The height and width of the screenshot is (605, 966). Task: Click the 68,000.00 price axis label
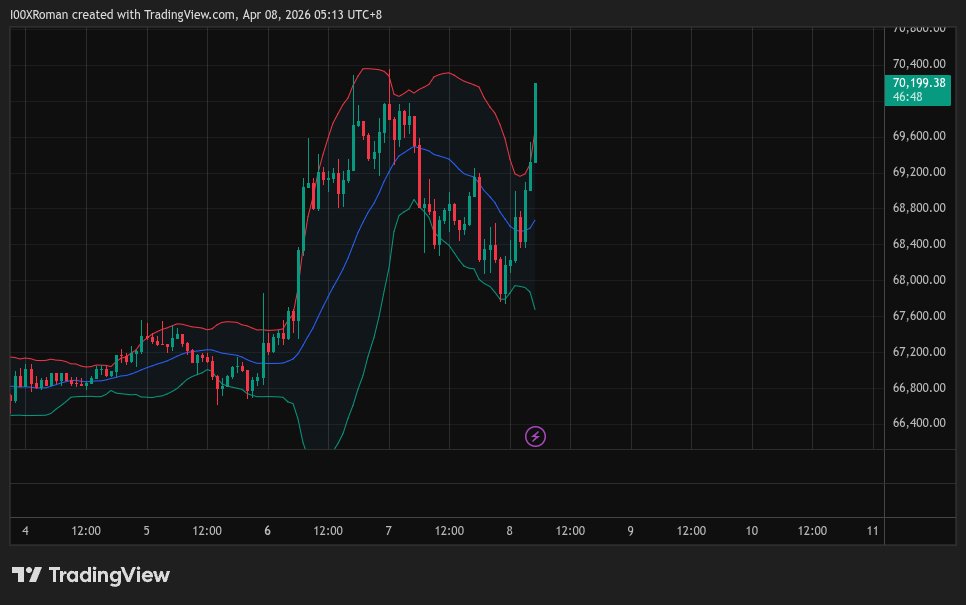pyautogui.click(x=919, y=280)
